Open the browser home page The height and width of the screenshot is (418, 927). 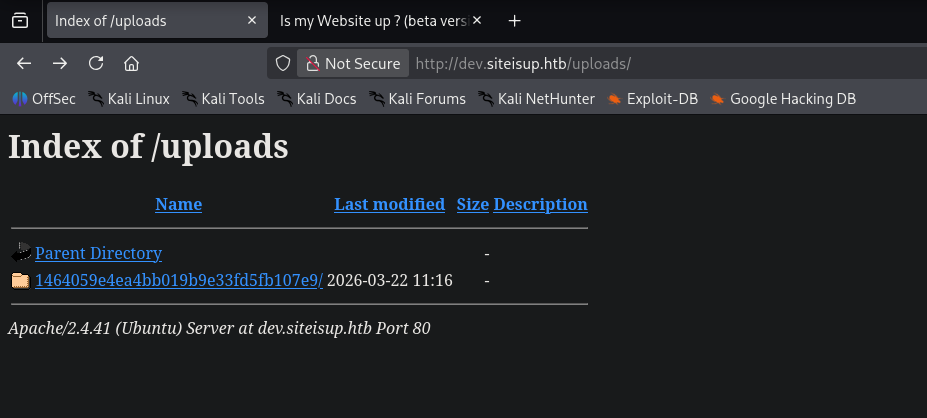pos(131,63)
